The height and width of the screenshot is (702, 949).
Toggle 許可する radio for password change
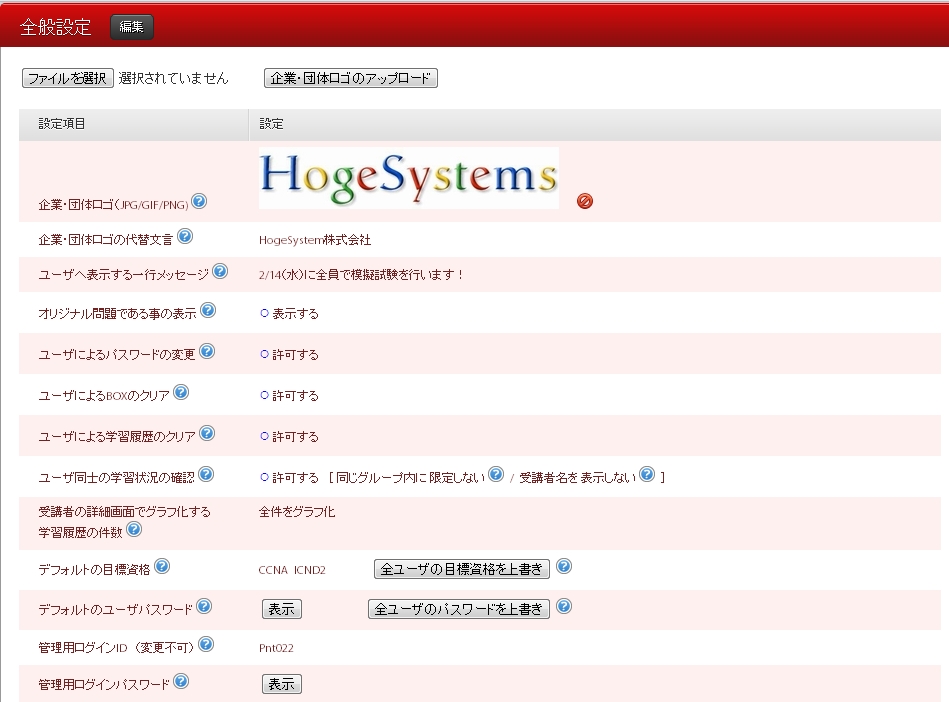(265, 354)
